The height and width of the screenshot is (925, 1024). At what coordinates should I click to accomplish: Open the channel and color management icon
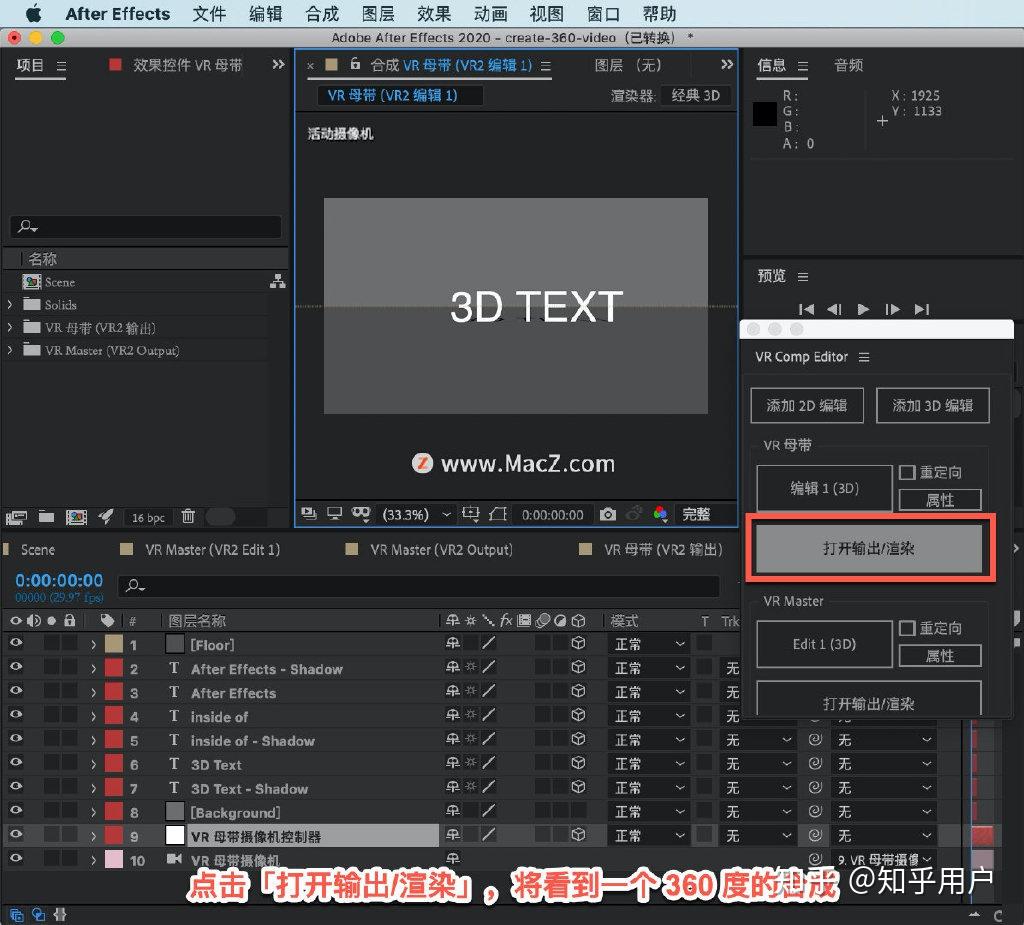point(661,514)
